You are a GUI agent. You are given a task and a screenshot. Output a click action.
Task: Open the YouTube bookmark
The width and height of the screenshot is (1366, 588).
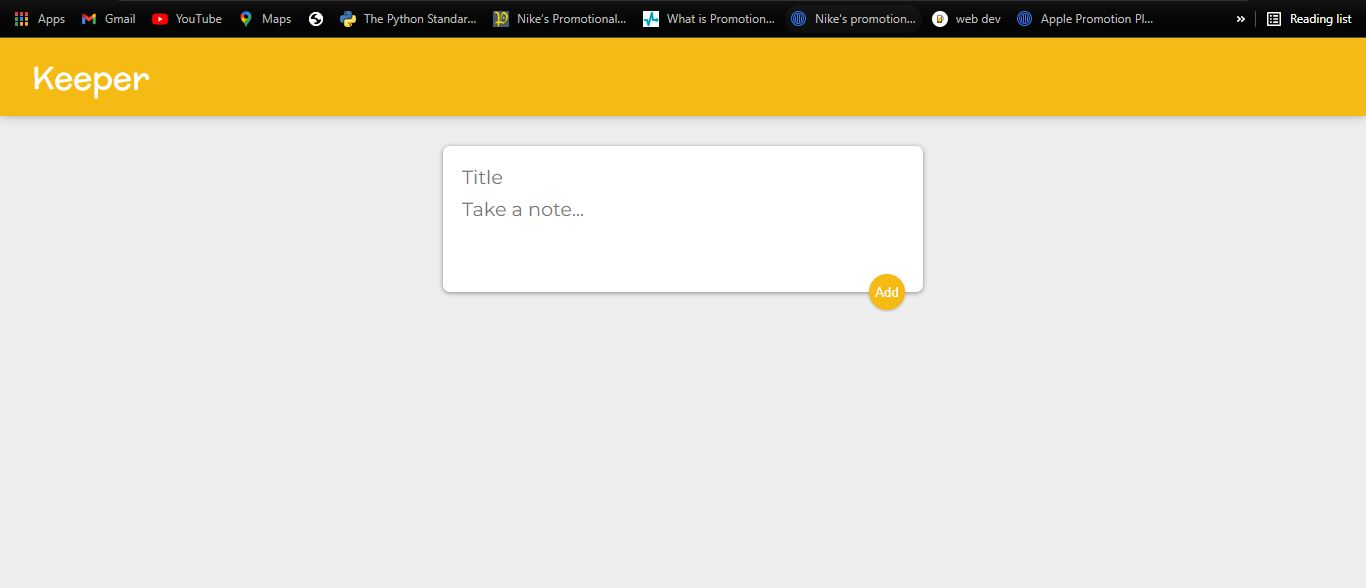(x=186, y=18)
